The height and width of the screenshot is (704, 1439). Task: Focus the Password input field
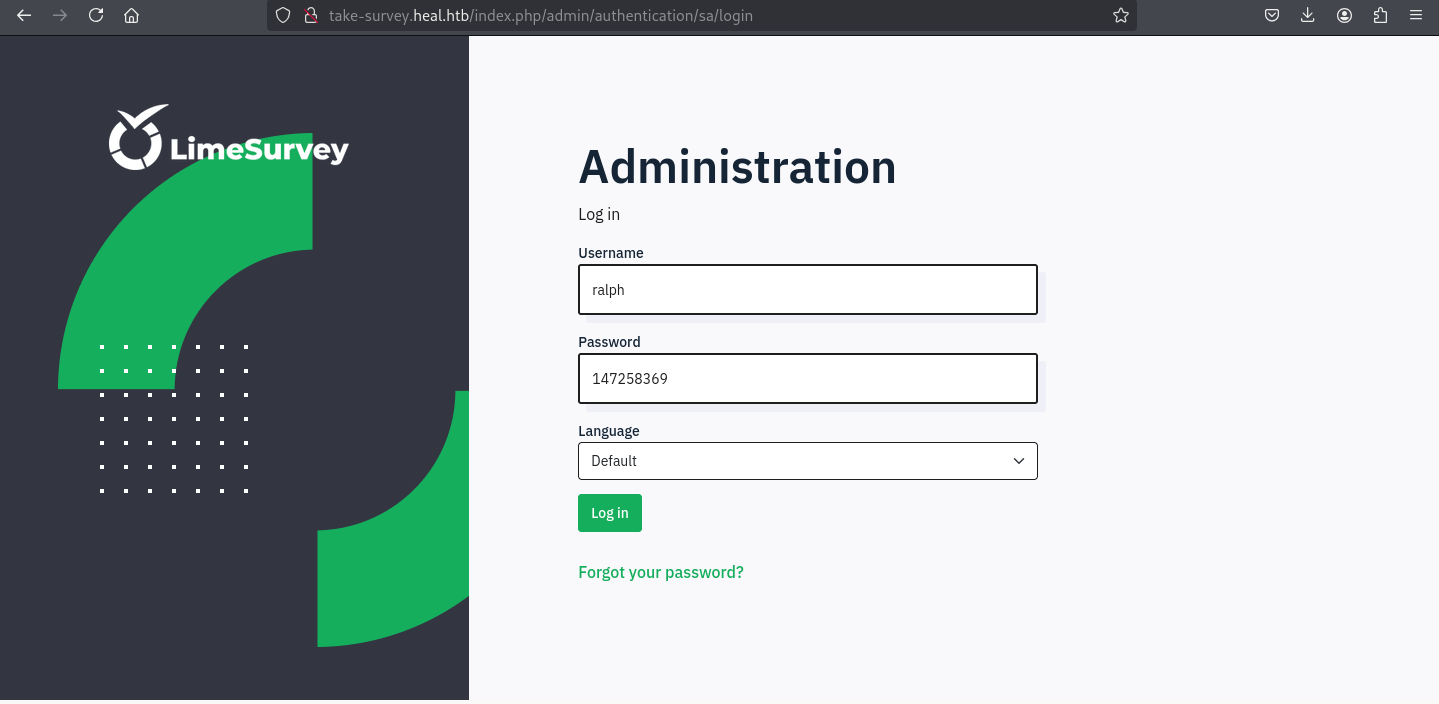pos(807,379)
